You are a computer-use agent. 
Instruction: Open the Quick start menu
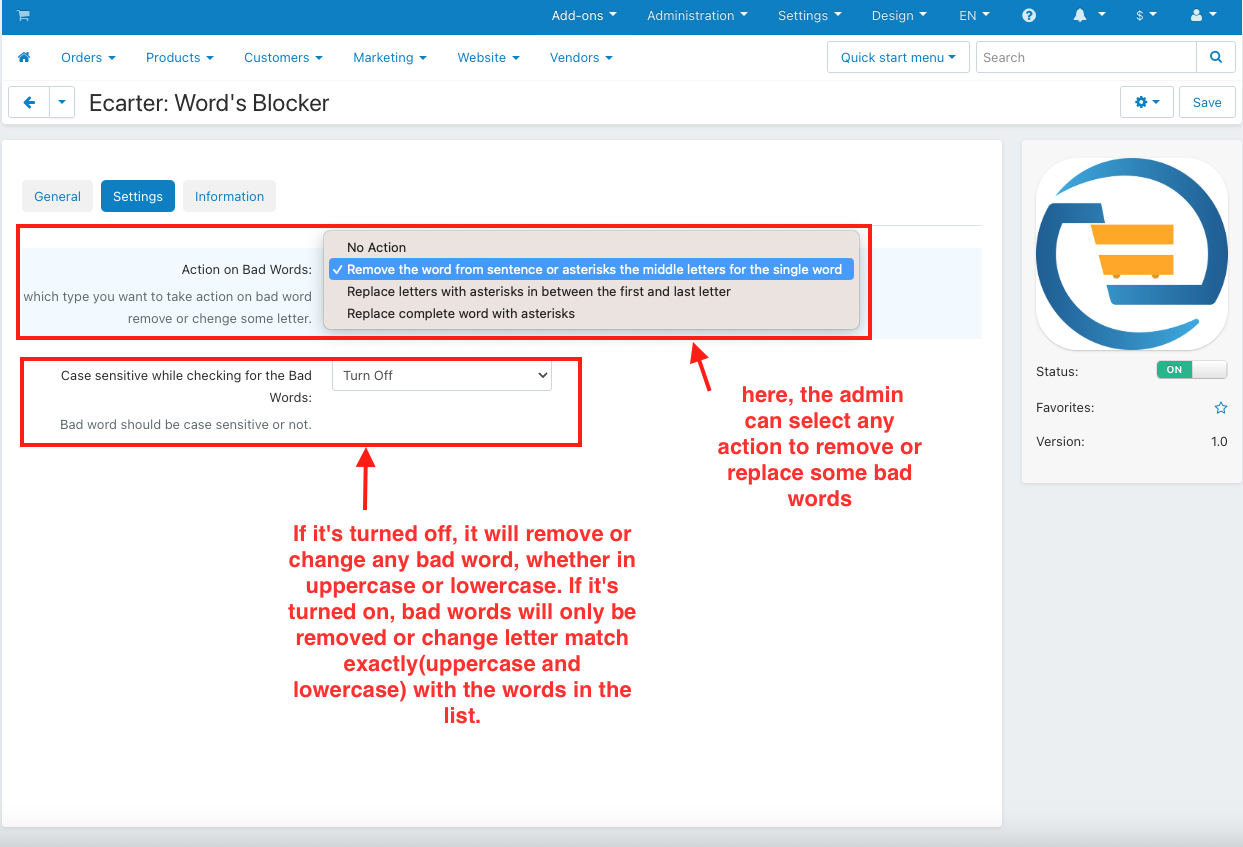[x=898, y=57]
